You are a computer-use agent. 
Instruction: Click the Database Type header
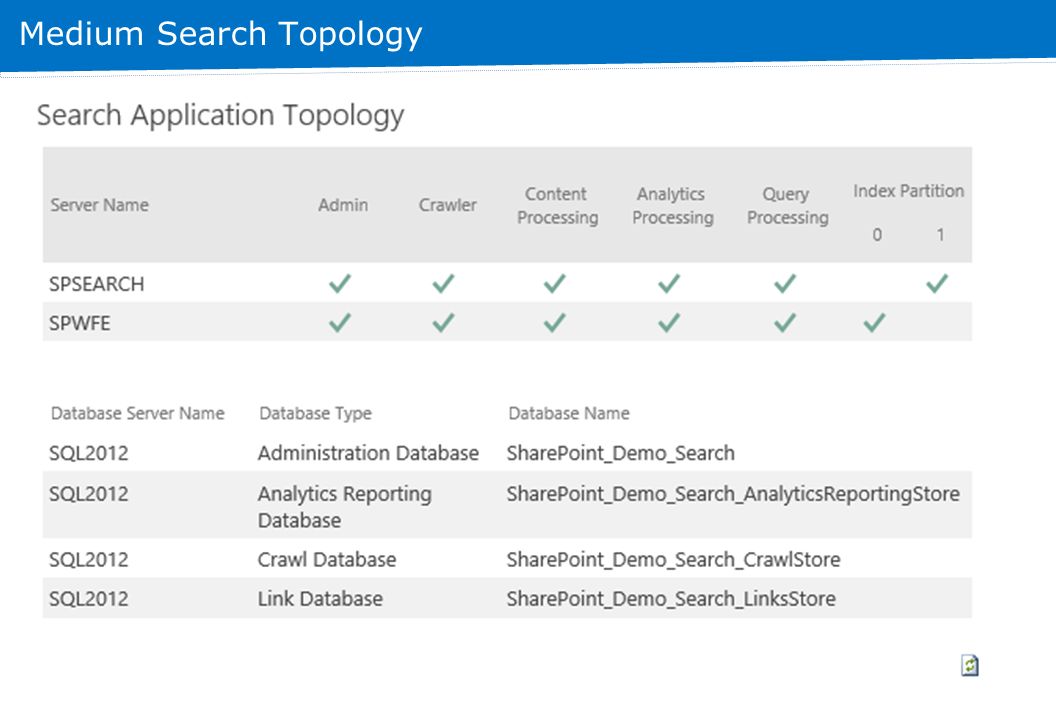pyautogui.click(x=315, y=413)
